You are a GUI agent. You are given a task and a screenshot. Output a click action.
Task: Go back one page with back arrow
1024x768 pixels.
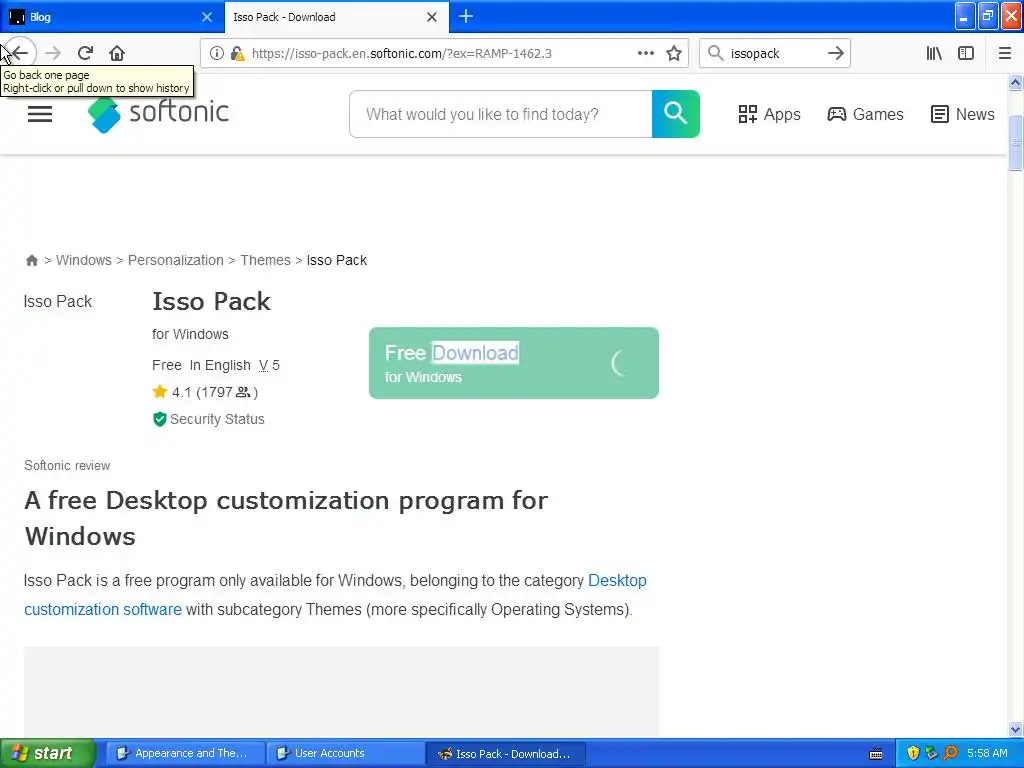(20, 53)
